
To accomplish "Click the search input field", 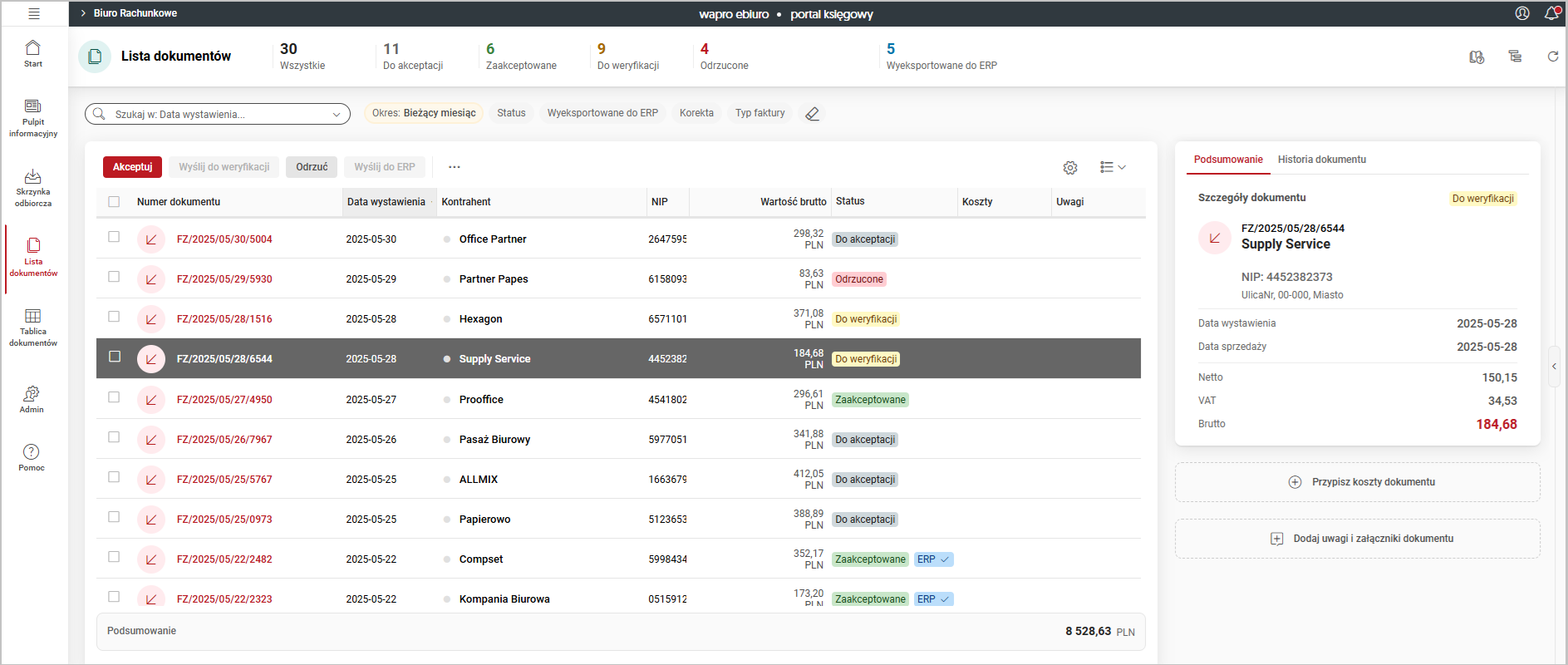I will (218, 114).
